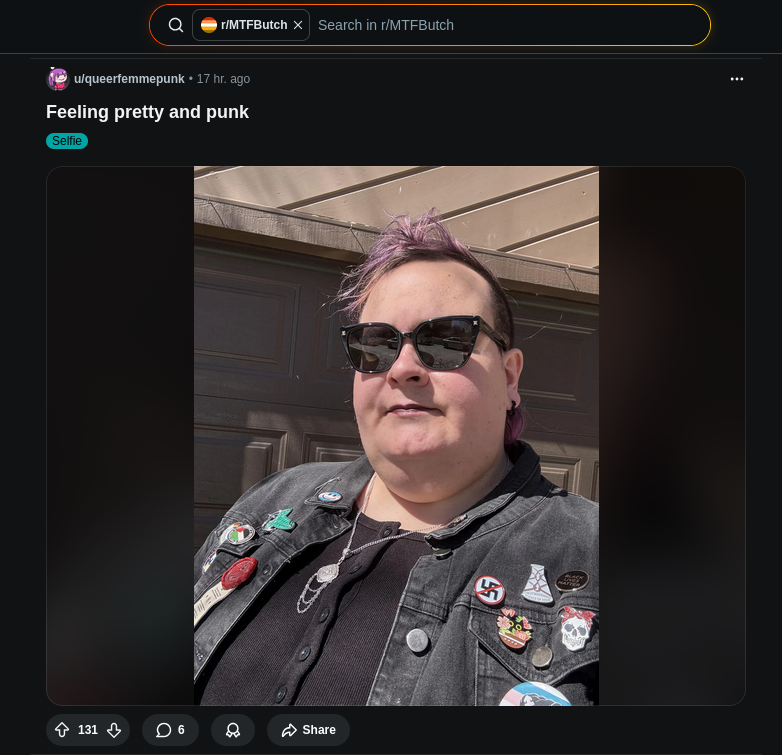Click the 131 vote count
The height and width of the screenshot is (755, 782).
click(88, 730)
